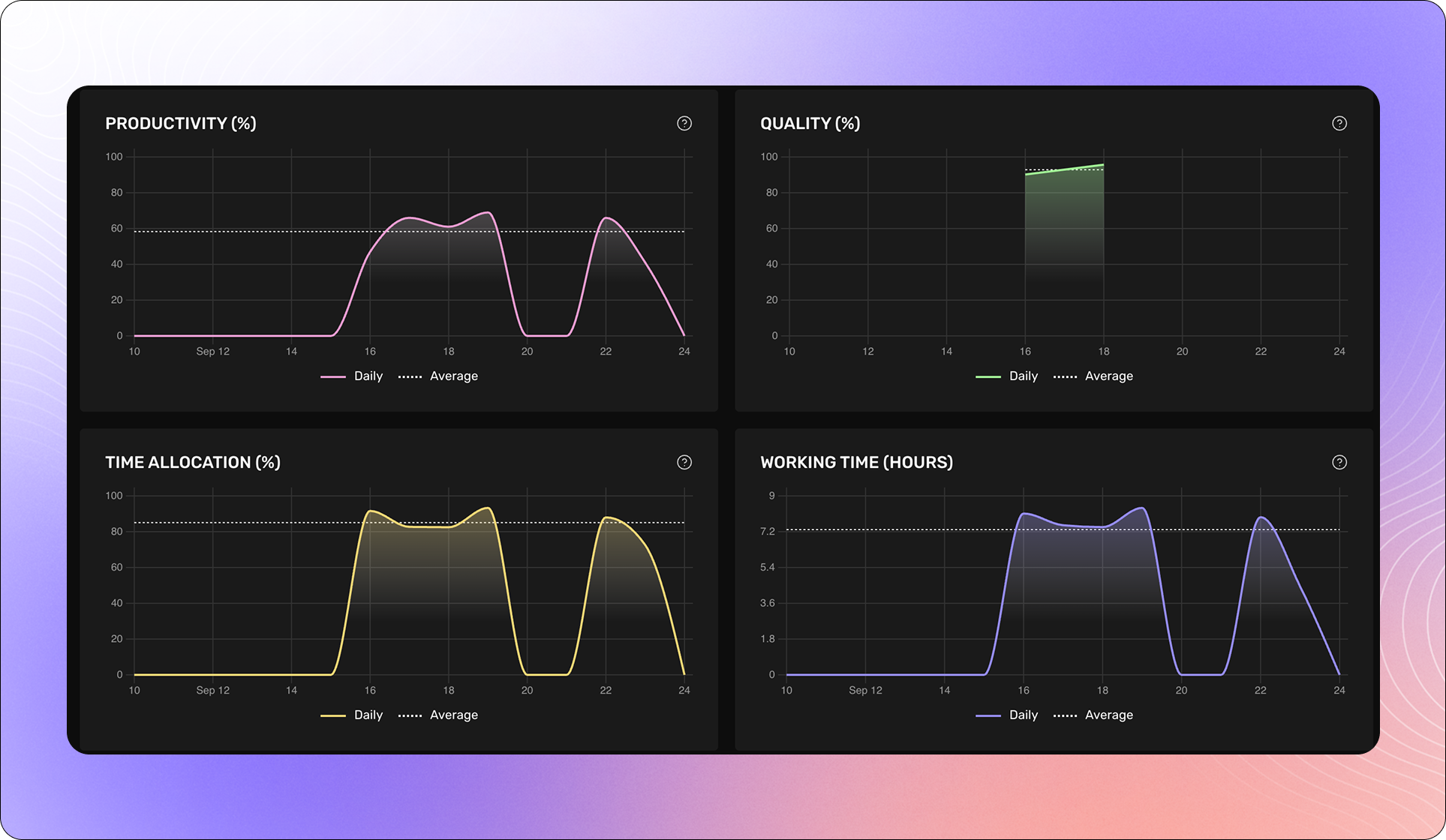
Task: Click the pink Daily legend swatch
Action: (333, 376)
